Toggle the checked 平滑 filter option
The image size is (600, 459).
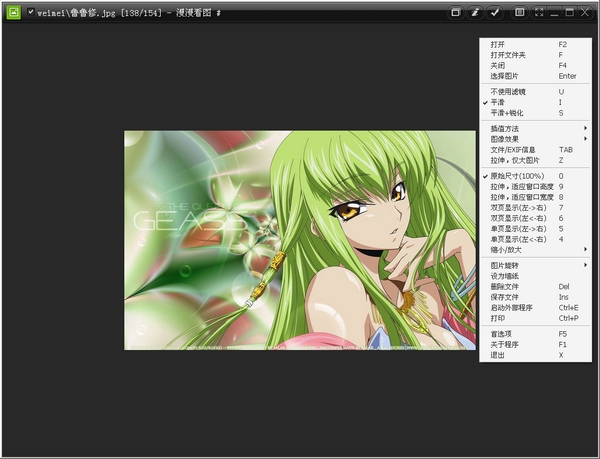click(535, 102)
